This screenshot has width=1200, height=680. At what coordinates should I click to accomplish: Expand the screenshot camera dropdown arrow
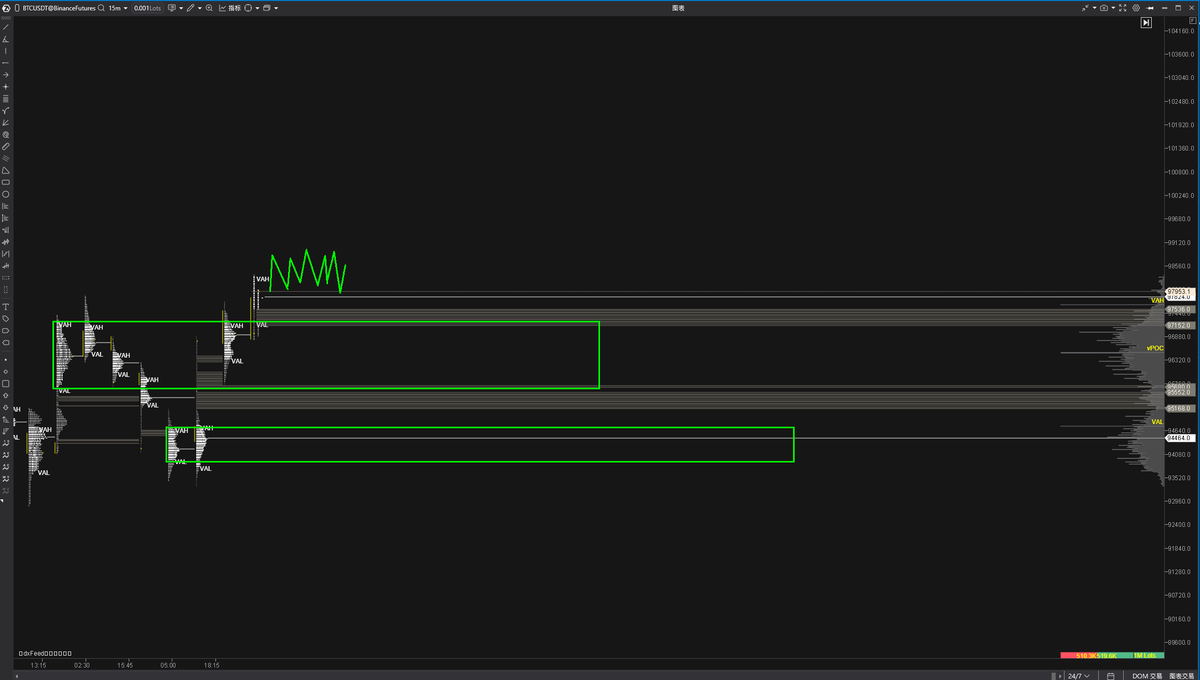pos(1113,8)
